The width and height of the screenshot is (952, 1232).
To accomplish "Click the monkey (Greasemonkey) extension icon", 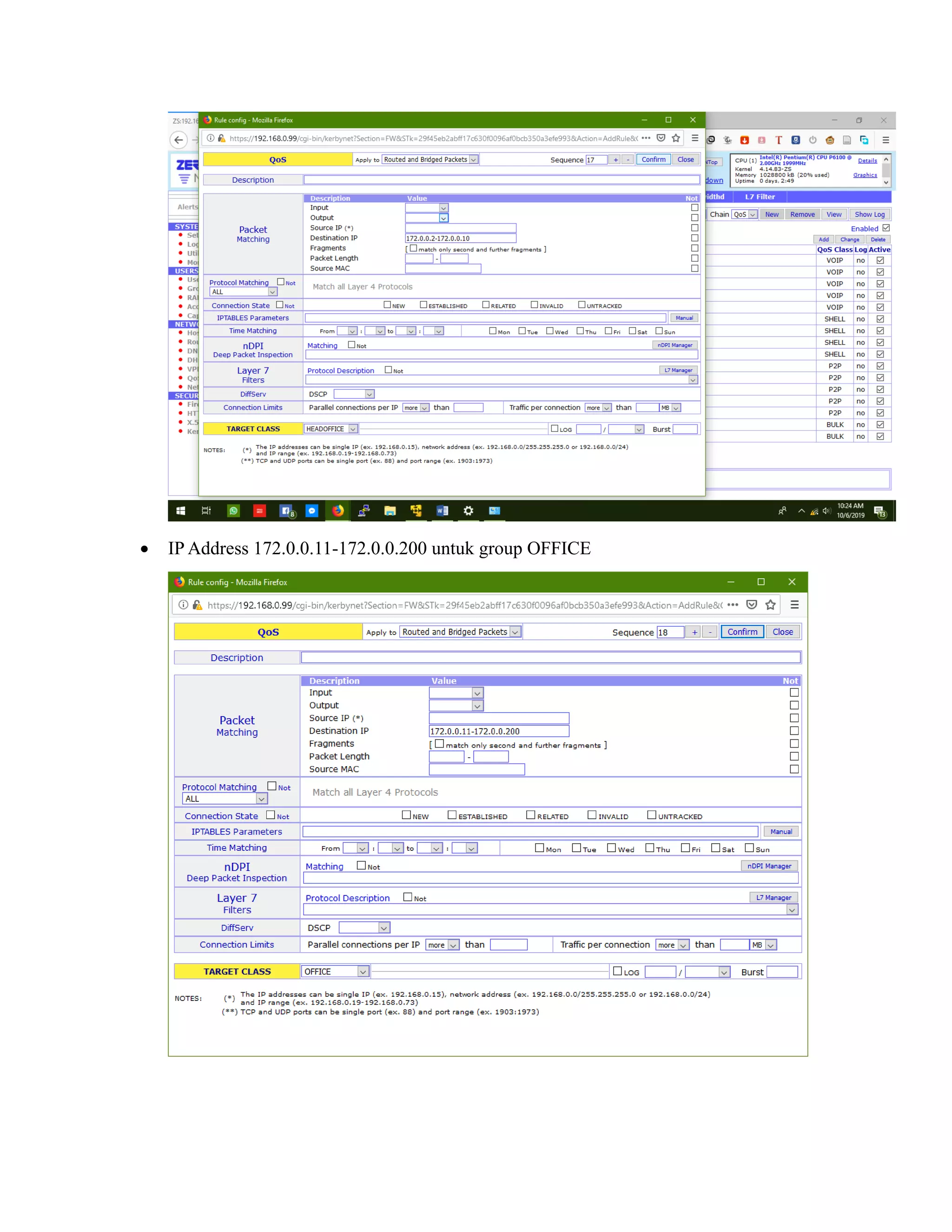I will [x=830, y=140].
